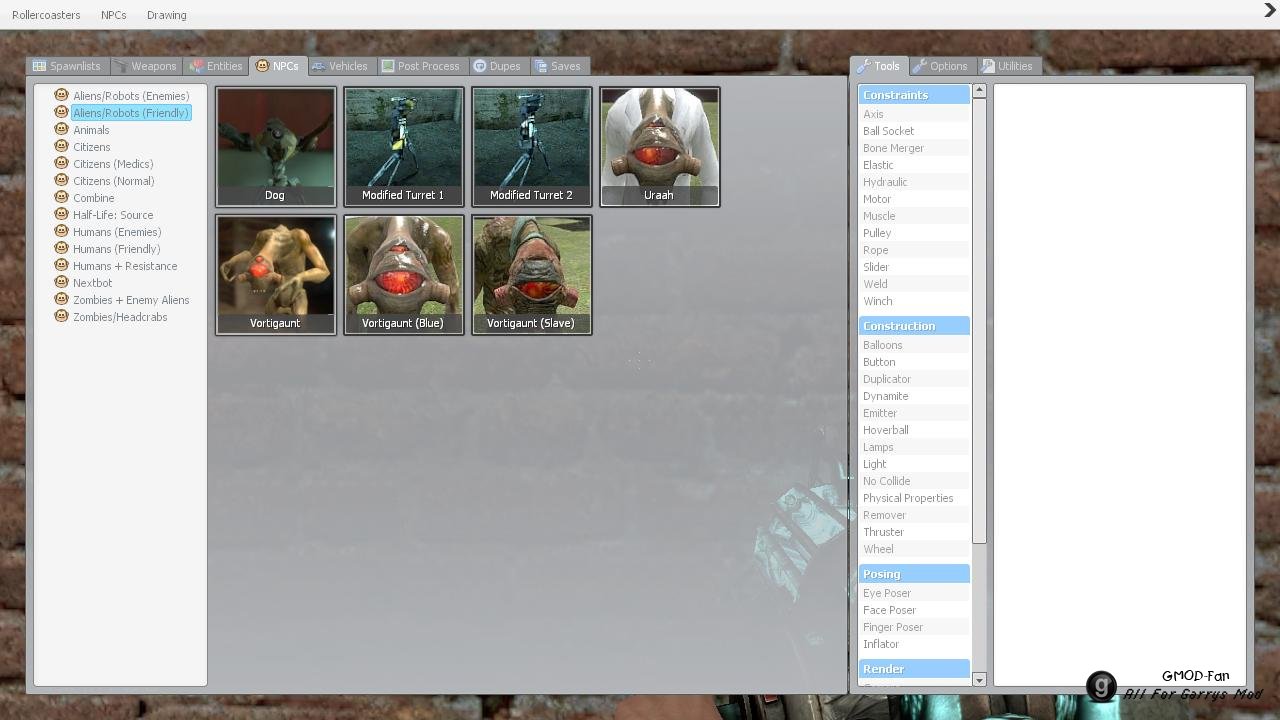Select the Citizens category
This screenshot has height=720, width=1280.
(91, 147)
